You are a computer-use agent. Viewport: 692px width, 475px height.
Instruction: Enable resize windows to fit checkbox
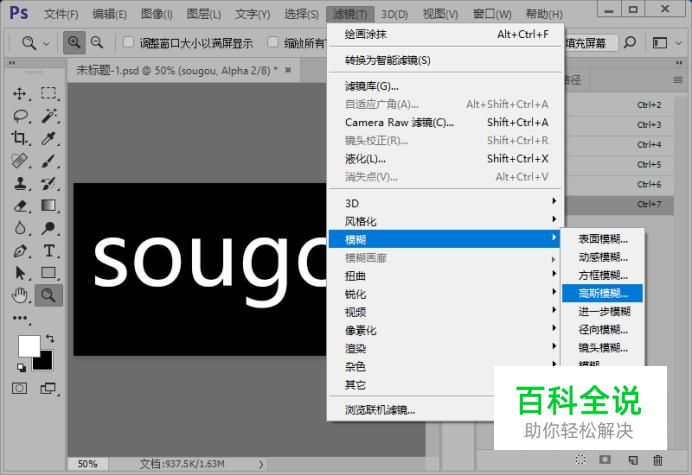128,42
